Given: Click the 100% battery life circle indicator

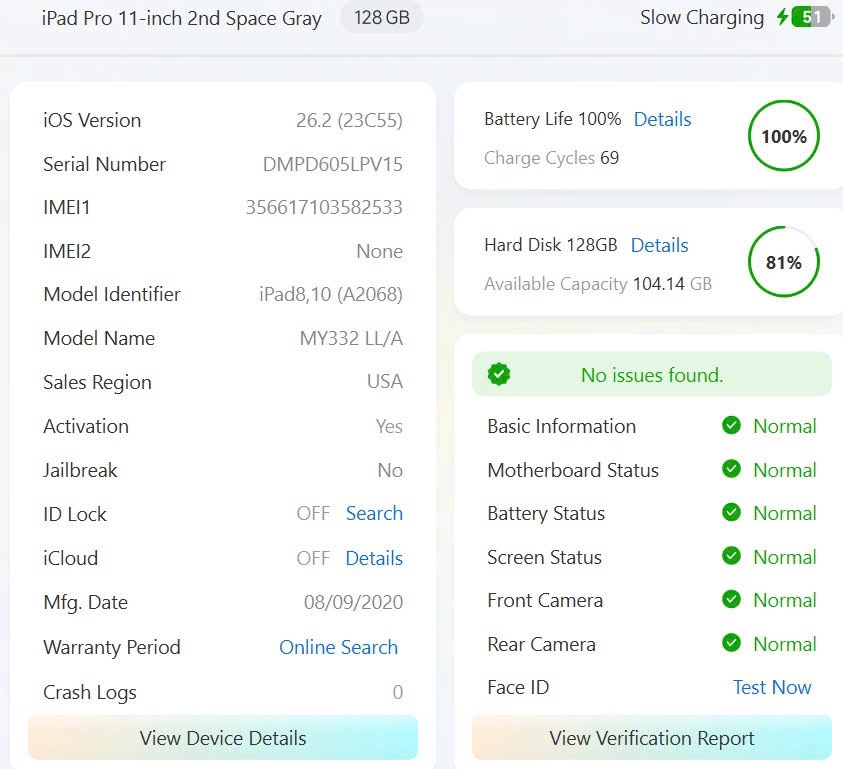Looking at the screenshot, I should click(784, 136).
